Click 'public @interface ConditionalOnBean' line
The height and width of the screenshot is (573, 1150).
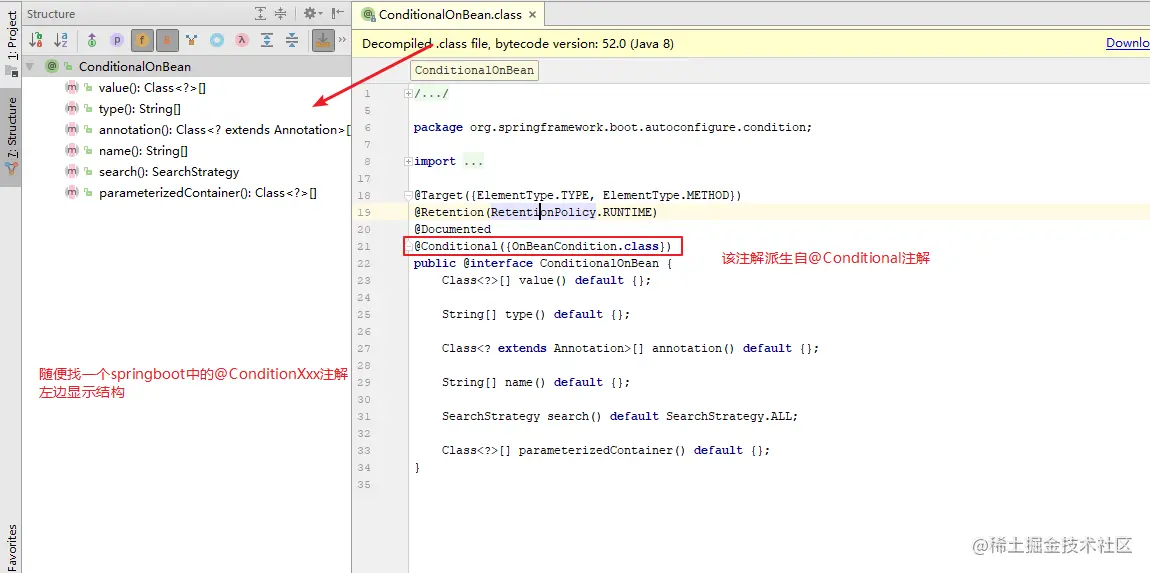(542, 263)
